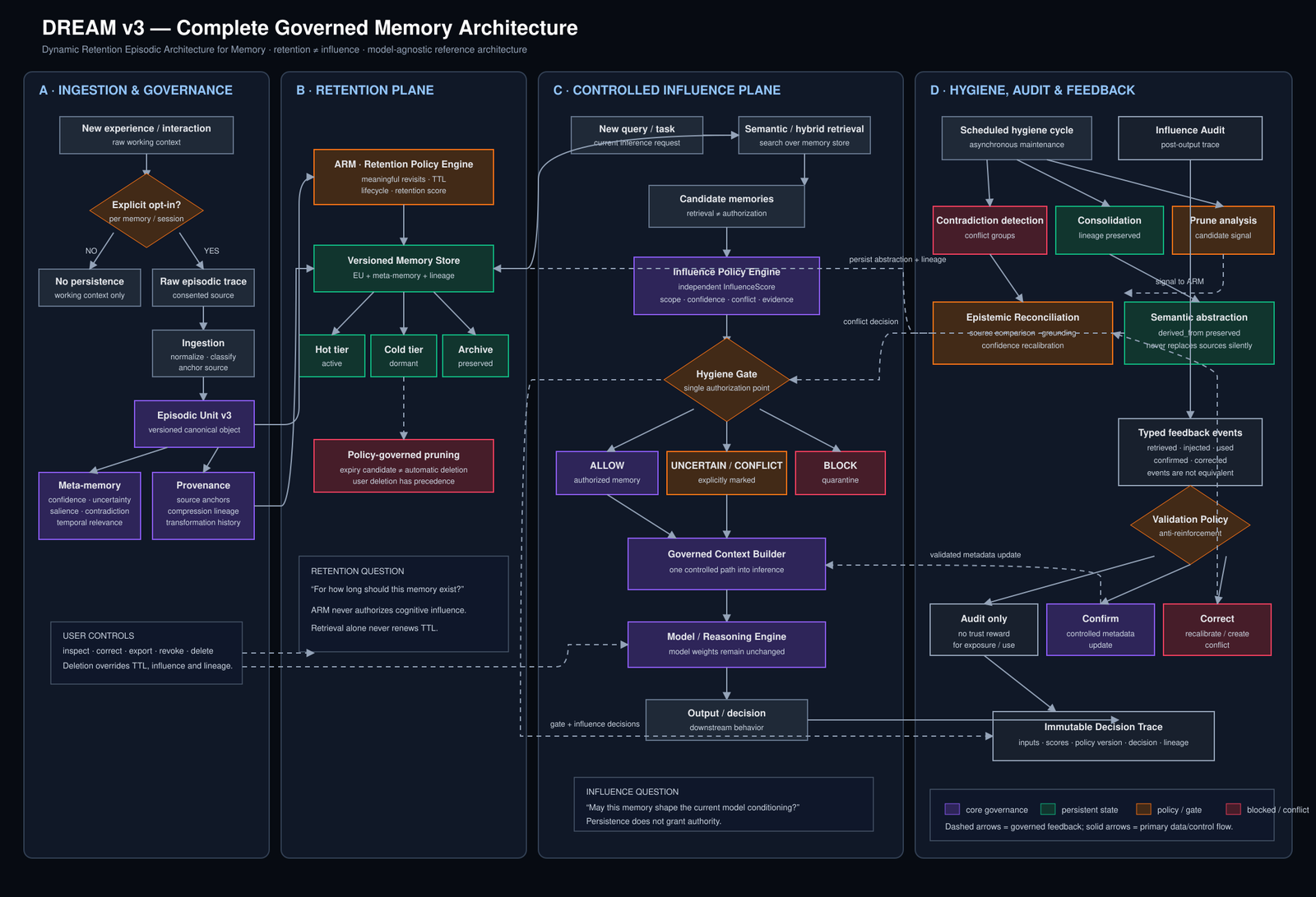Click the Influence Audit node
The height and width of the screenshot is (897, 1316).
click(x=1190, y=138)
